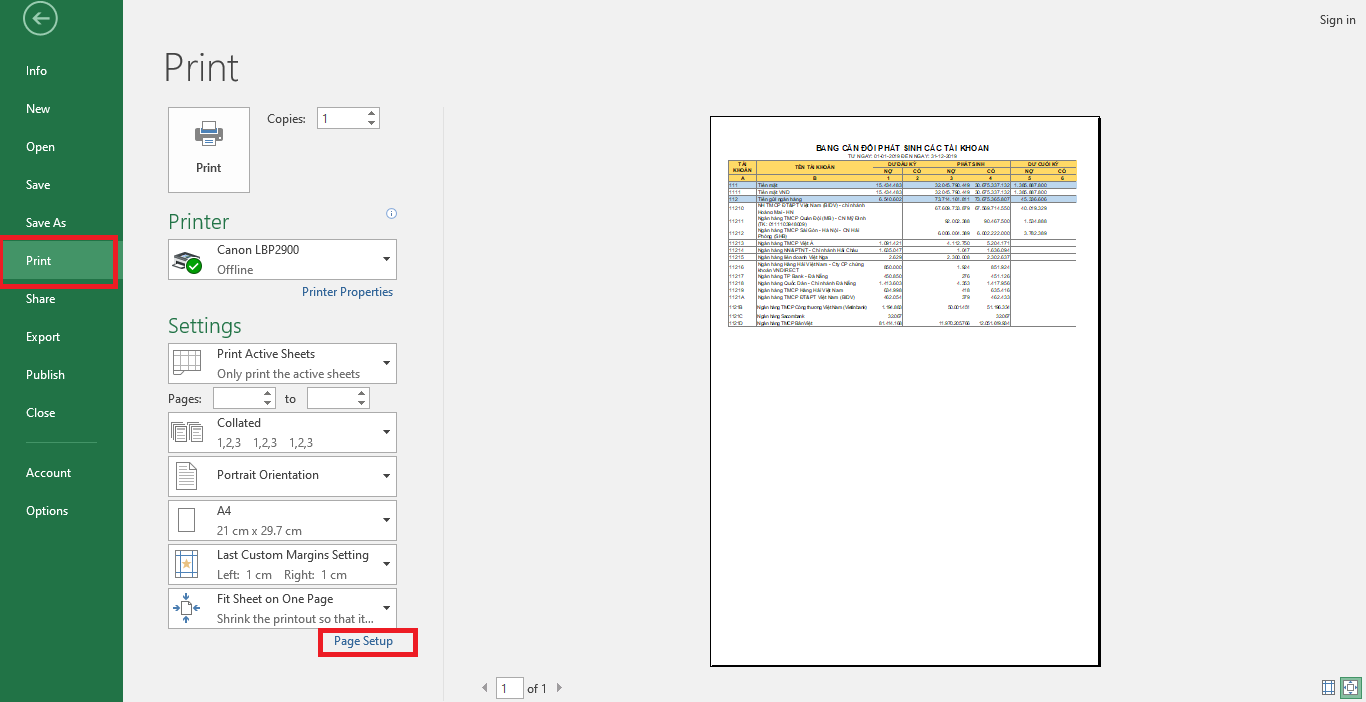Click Sign in at the top right

(x=1337, y=20)
